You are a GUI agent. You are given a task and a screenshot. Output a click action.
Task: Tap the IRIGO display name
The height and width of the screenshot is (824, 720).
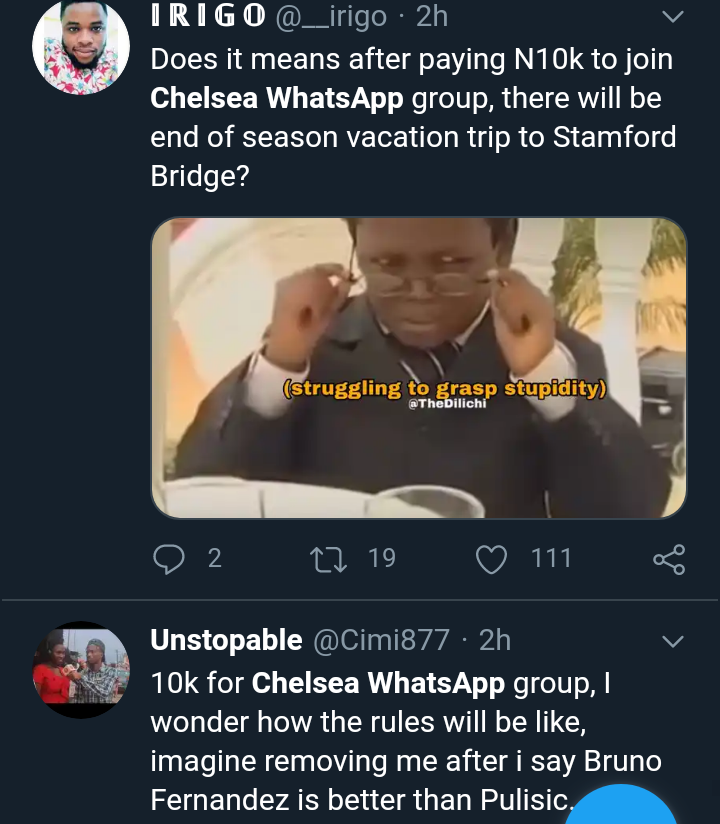coord(208,17)
